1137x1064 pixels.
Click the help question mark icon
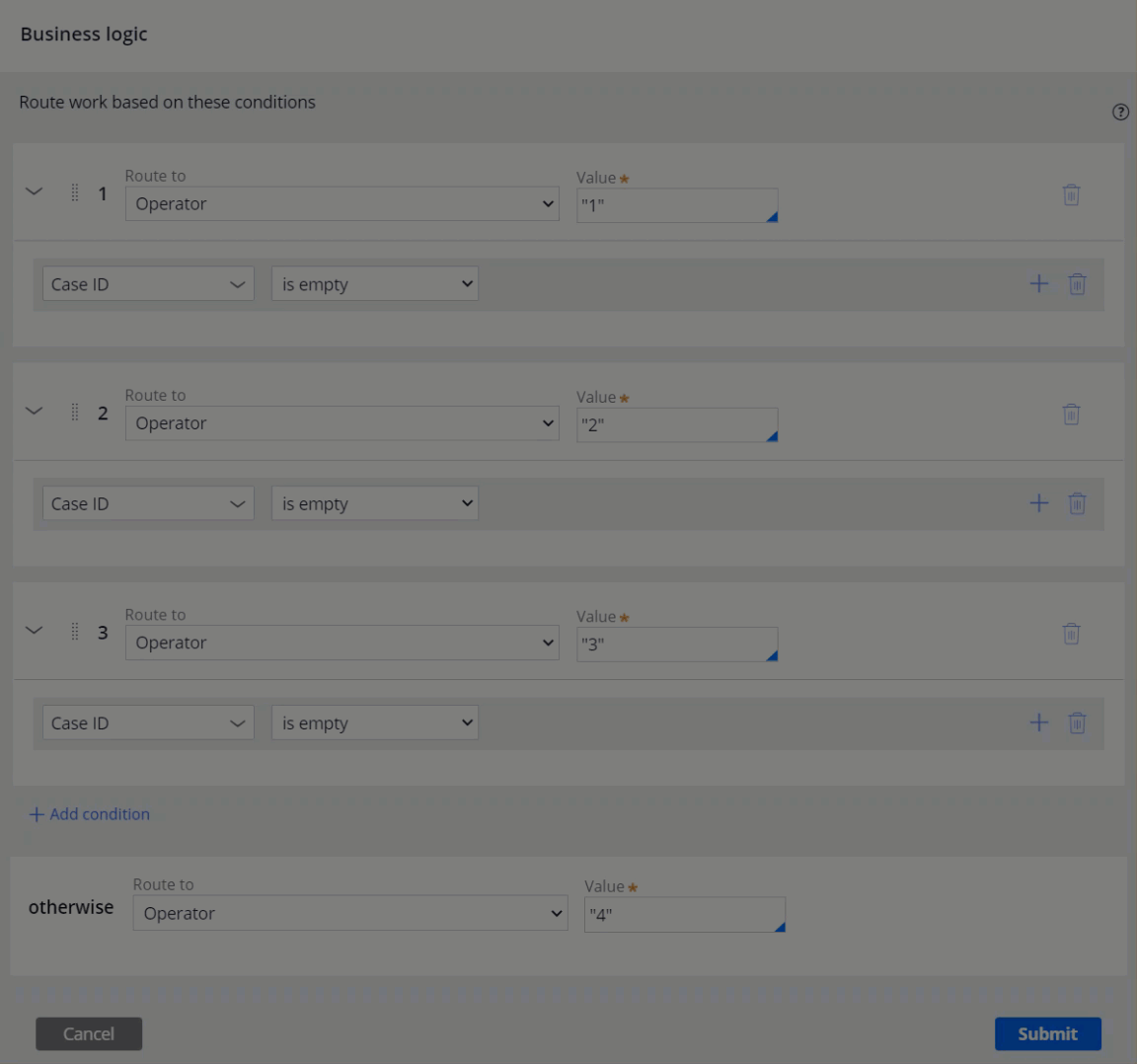1119,113
